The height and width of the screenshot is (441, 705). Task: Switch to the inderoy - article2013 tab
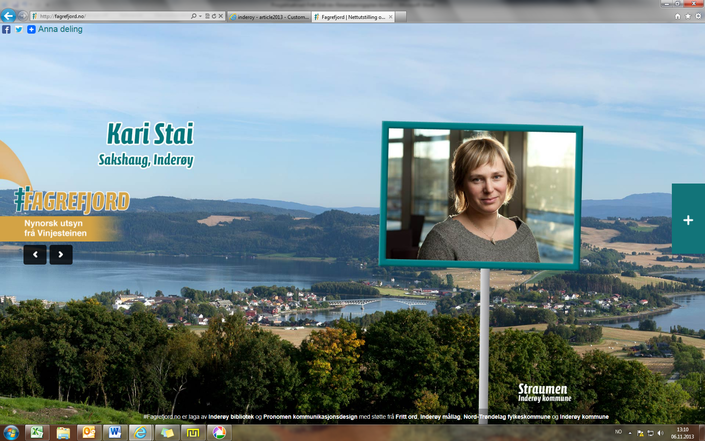click(269, 17)
